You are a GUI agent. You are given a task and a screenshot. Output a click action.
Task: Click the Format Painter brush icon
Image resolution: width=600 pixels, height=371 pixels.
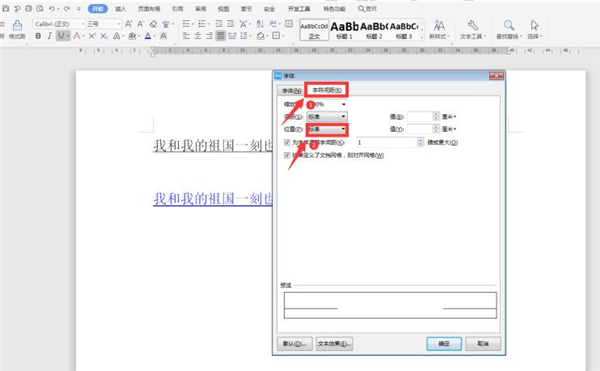17,26
